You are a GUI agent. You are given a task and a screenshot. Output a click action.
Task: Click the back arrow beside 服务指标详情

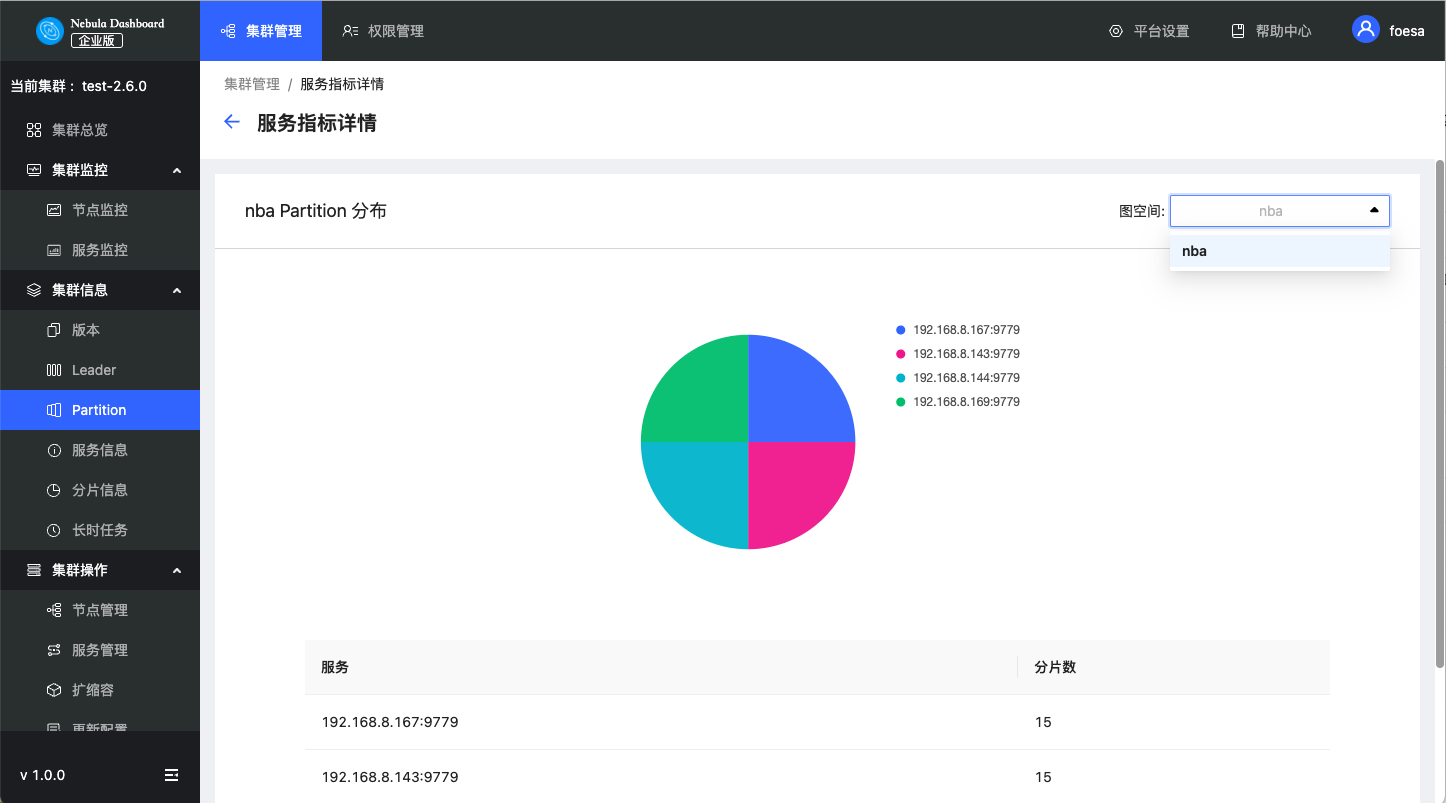tap(232, 122)
